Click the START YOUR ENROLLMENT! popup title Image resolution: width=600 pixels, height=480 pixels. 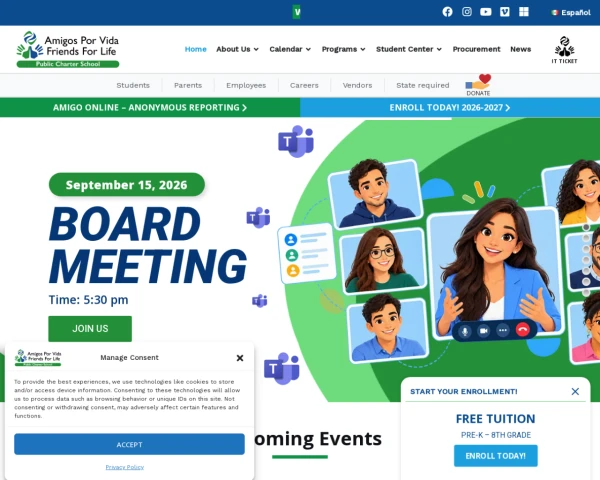tap(464, 391)
